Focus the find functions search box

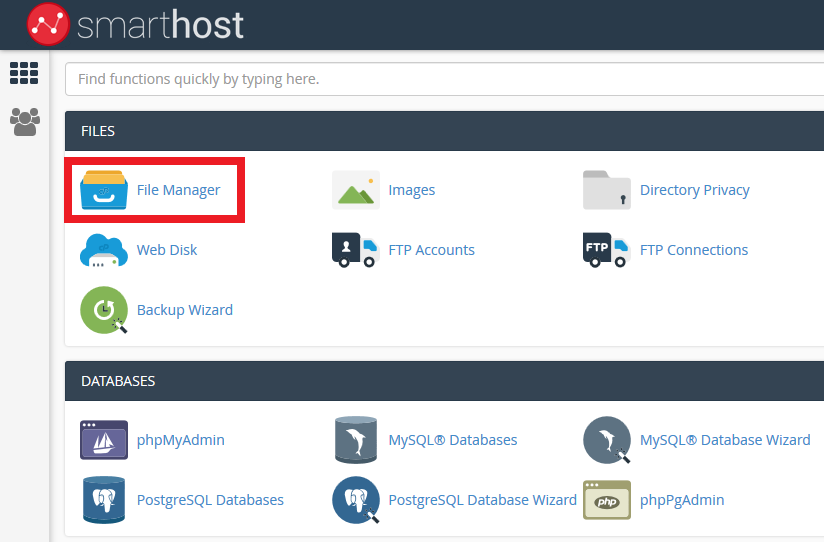click(445, 79)
